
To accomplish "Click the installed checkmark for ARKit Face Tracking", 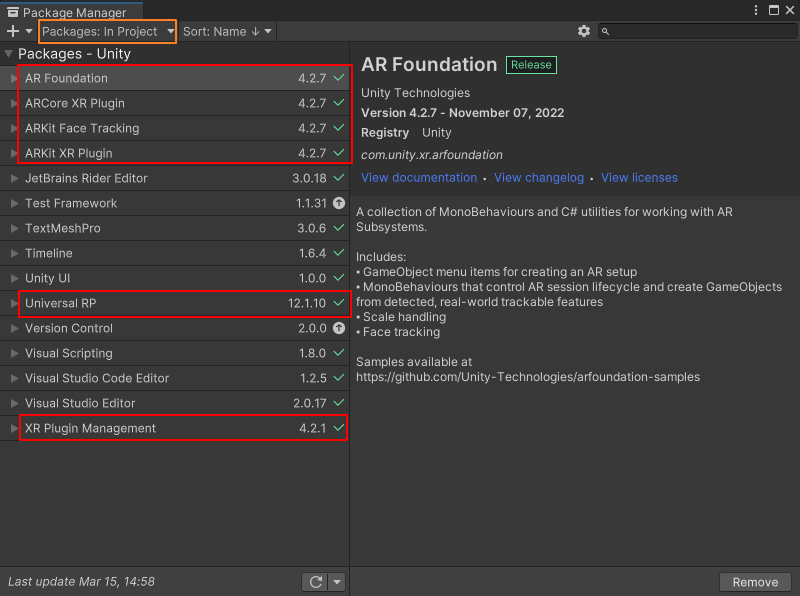I will click(x=339, y=128).
